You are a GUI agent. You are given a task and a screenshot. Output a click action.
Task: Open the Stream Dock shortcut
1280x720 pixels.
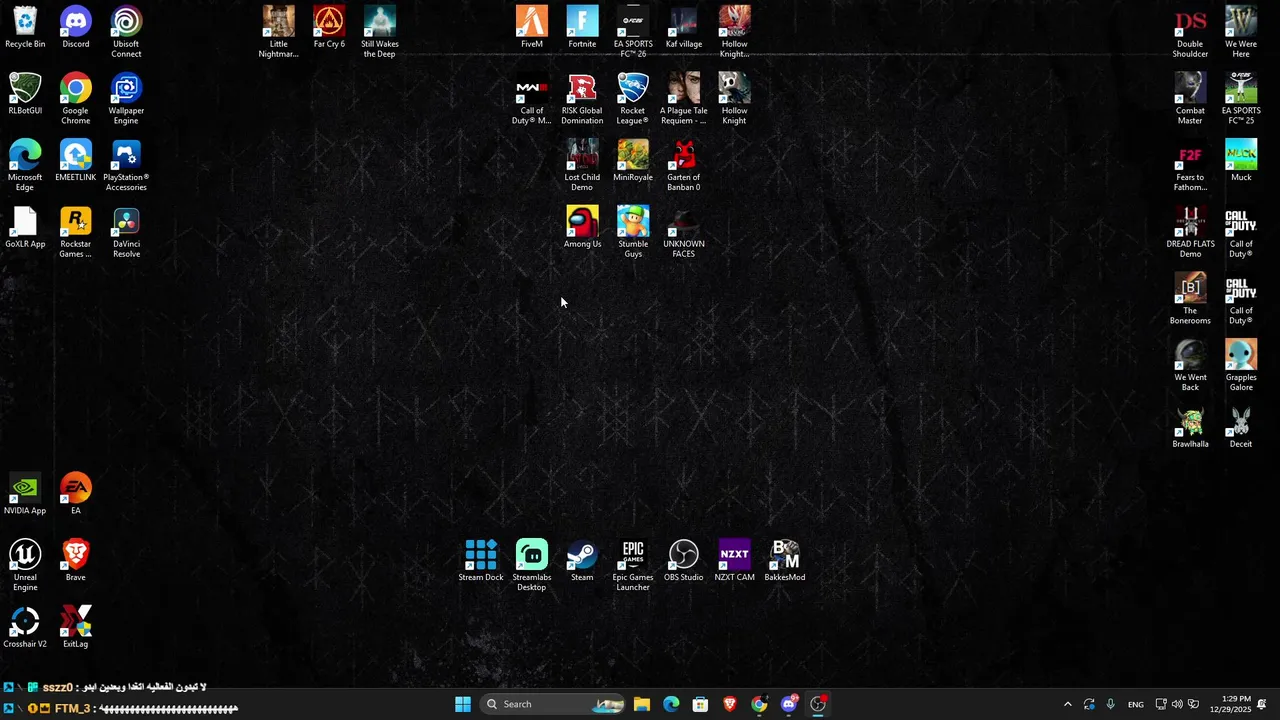[481, 561]
